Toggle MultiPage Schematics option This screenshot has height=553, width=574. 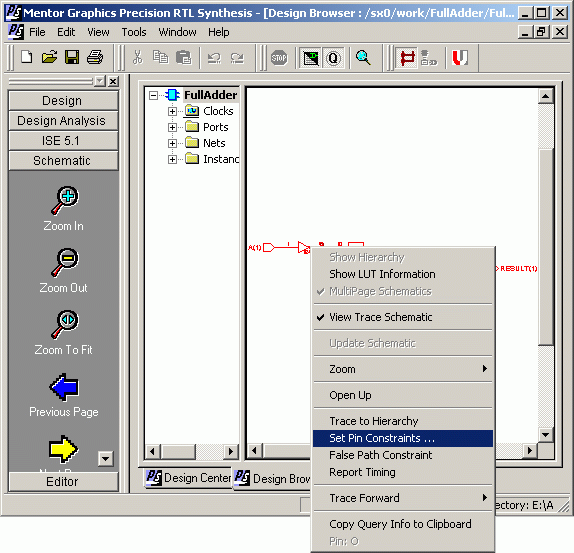point(403,291)
